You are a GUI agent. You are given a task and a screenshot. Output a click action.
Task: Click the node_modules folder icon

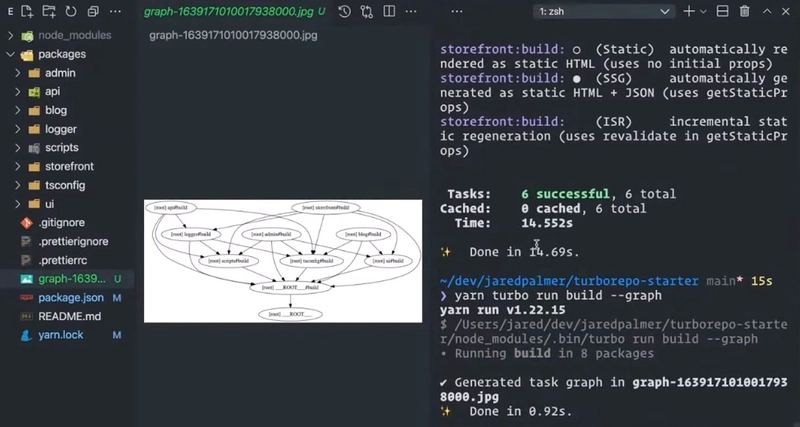click(x=27, y=36)
